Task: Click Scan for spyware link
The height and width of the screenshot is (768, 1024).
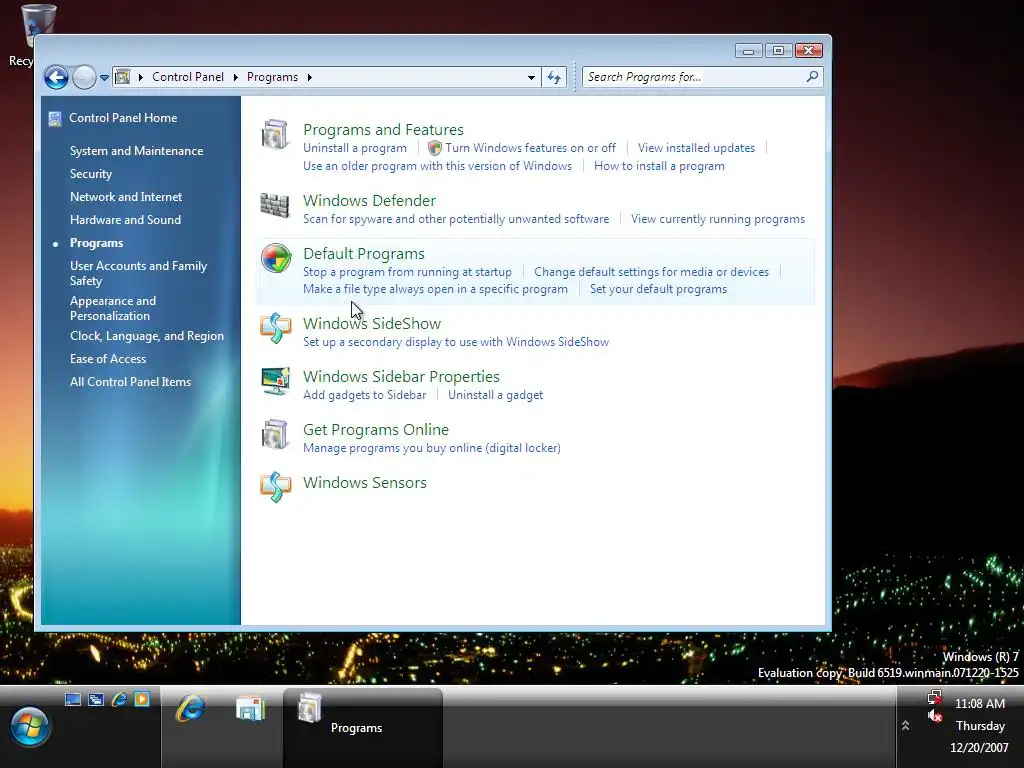Action: pyautogui.click(x=456, y=219)
